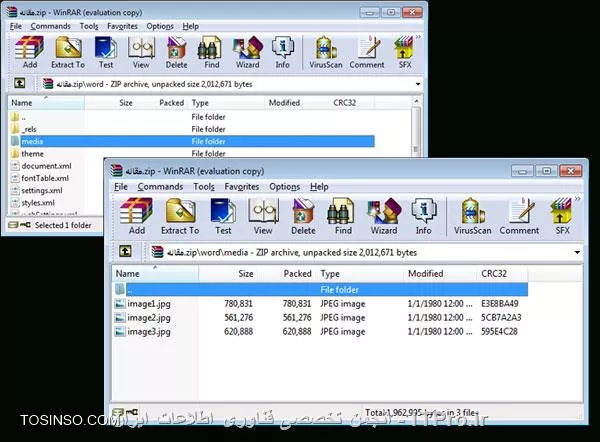Open Help menu in front window

click(319, 187)
